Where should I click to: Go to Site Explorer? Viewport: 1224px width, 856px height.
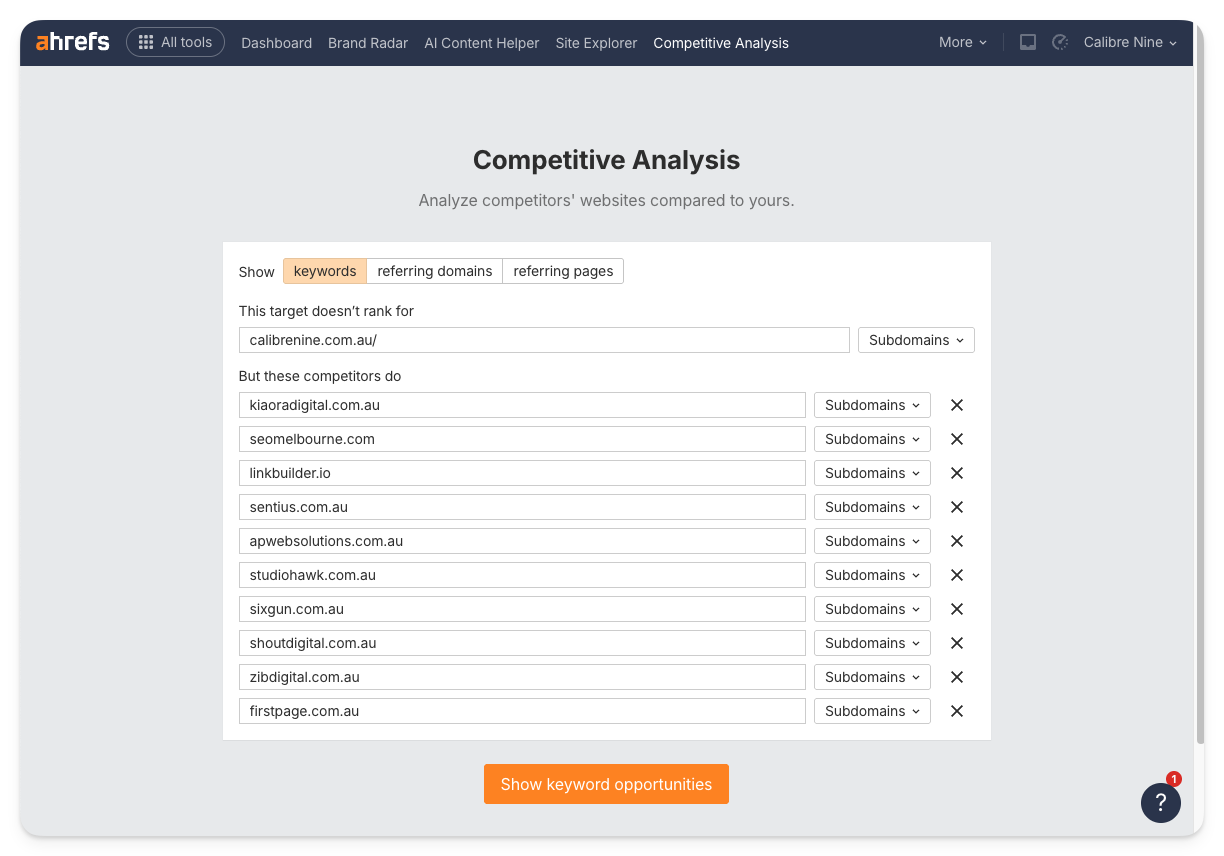click(x=596, y=43)
